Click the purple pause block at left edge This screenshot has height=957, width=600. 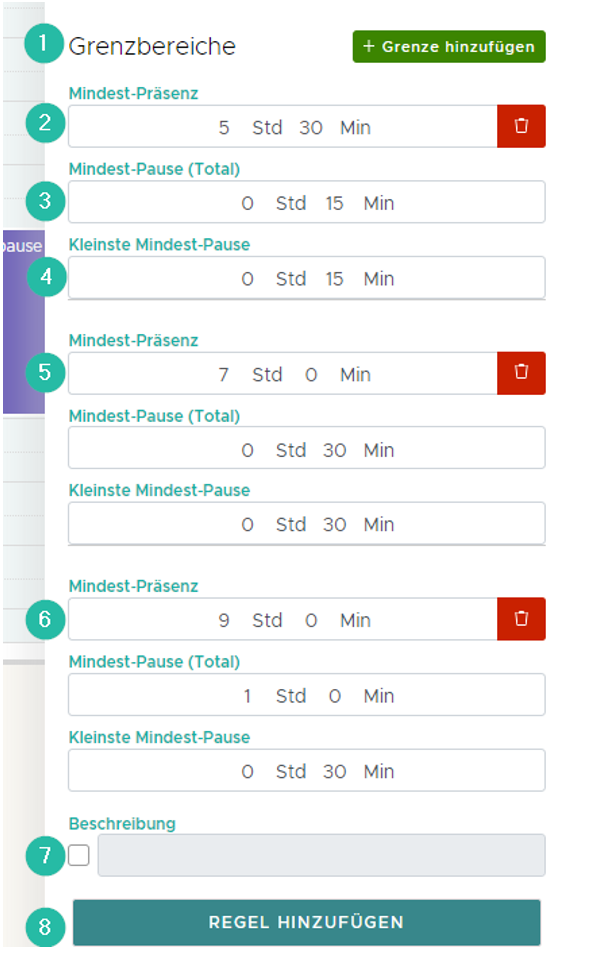pyautogui.click(x=22, y=322)
